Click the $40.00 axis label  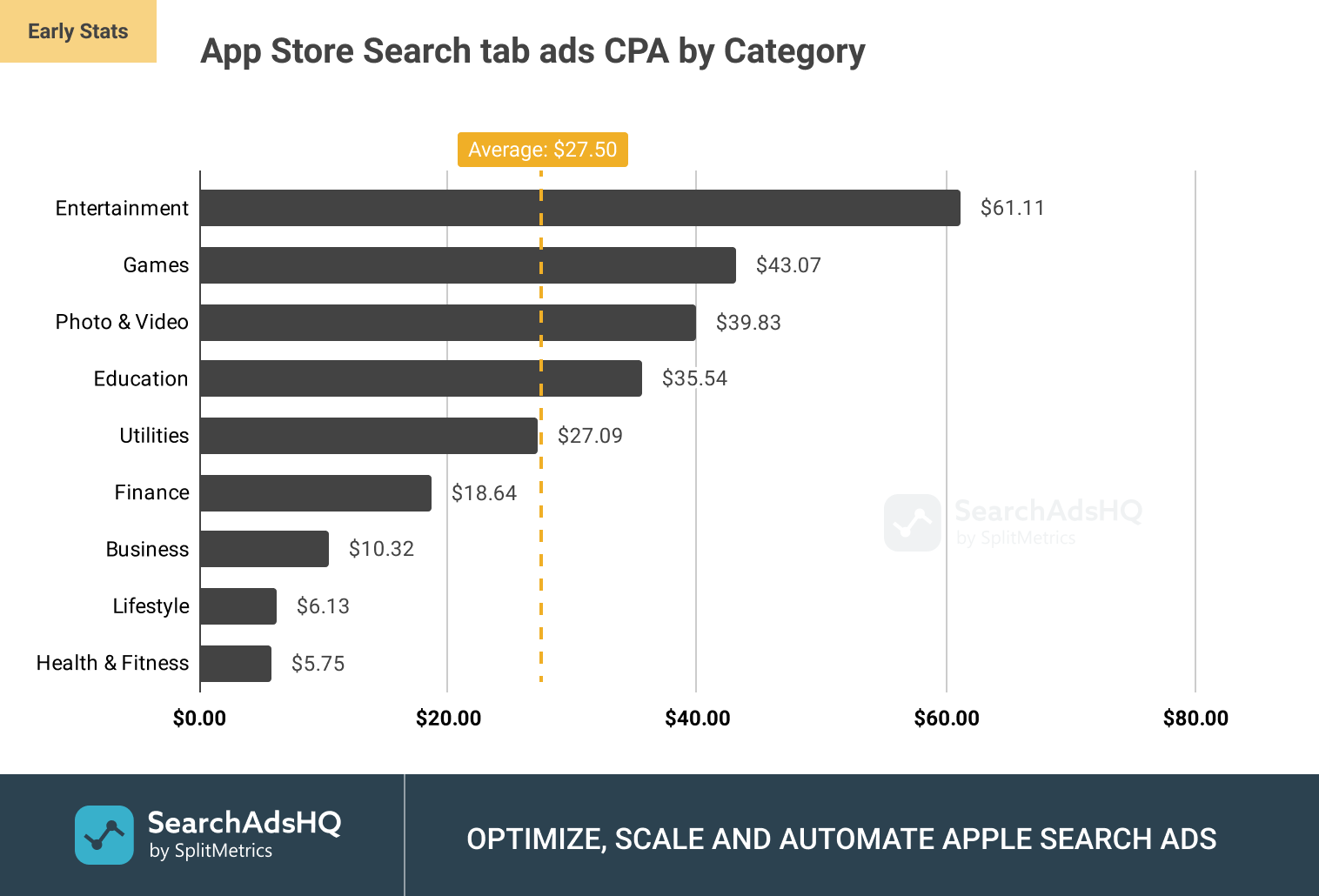point(697,719)
